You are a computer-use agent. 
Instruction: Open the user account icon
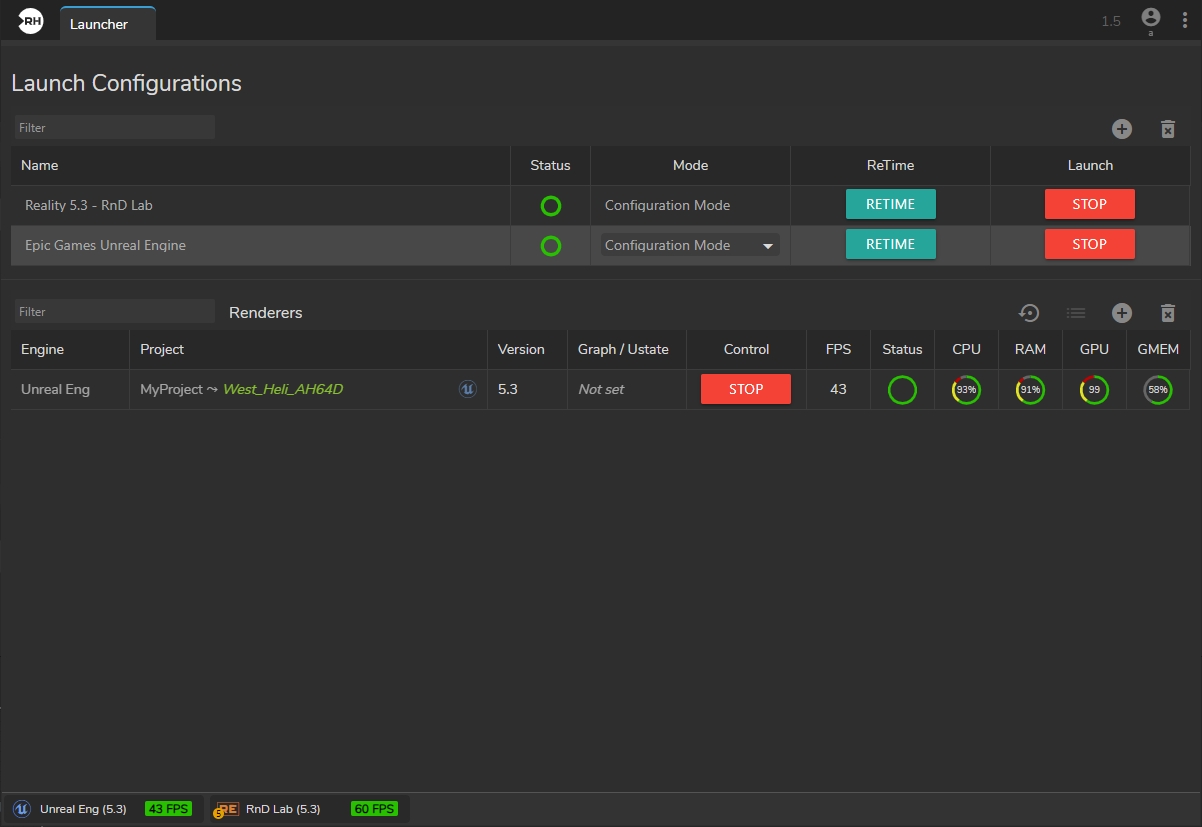(1150, 18)
